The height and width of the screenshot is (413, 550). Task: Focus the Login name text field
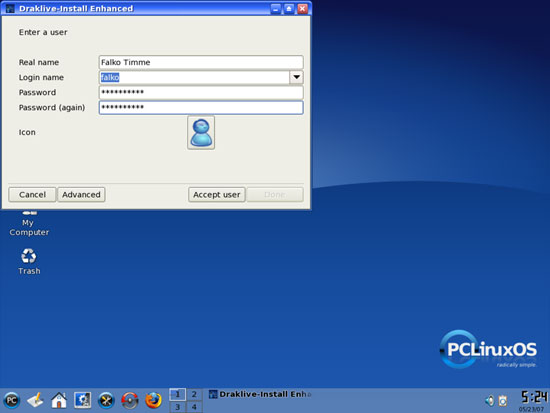194,77
